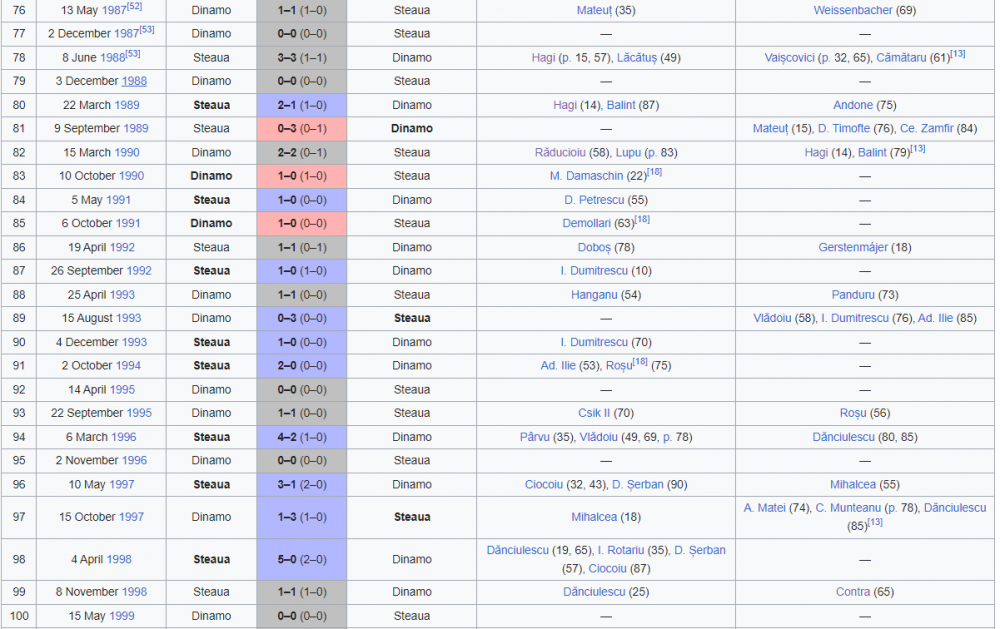1000x629 pixels.
Task: Select the date 15 October 1997
Action: (101, 517)
